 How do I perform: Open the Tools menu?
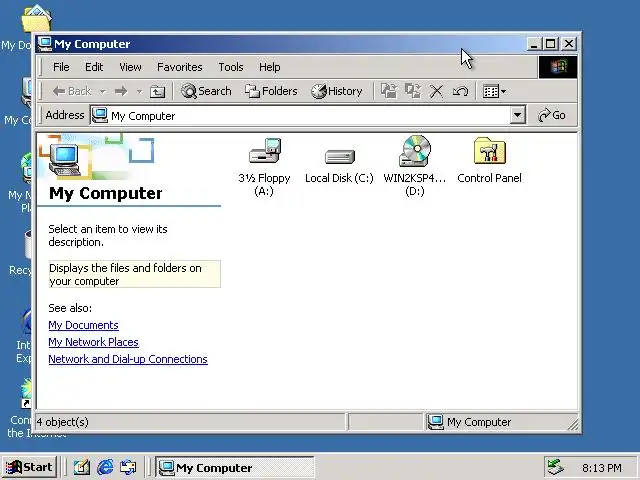[x=231, y=67]
